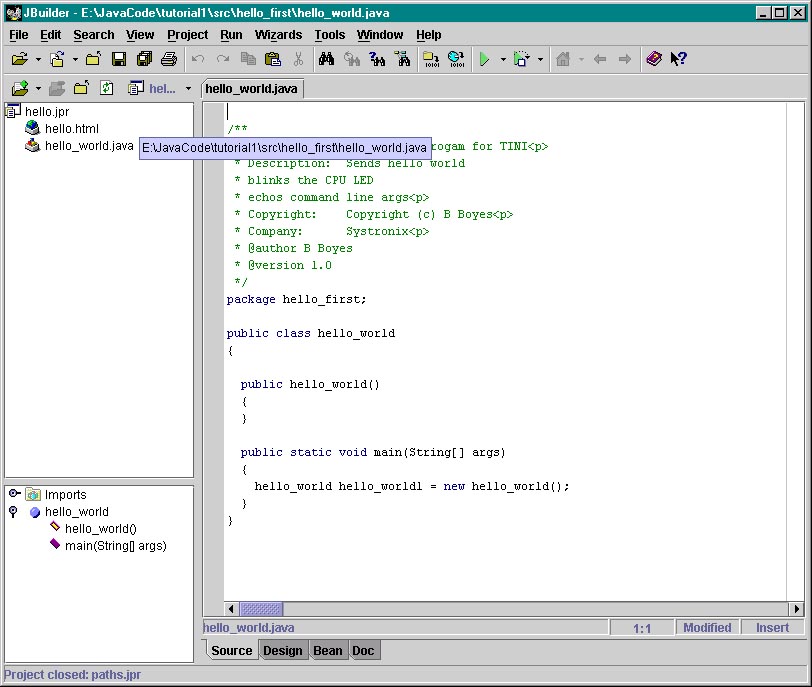Collapse the hello_world class node
This screenshot has width=812, height=687.
(14, 512)
